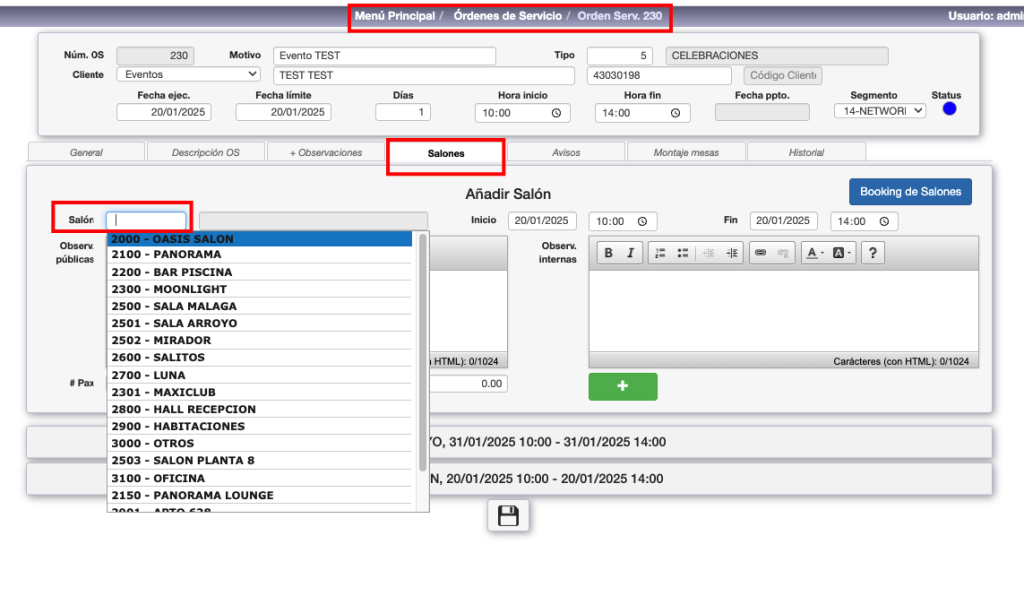Switch to the Montaje mesas tab

point(686,152)
